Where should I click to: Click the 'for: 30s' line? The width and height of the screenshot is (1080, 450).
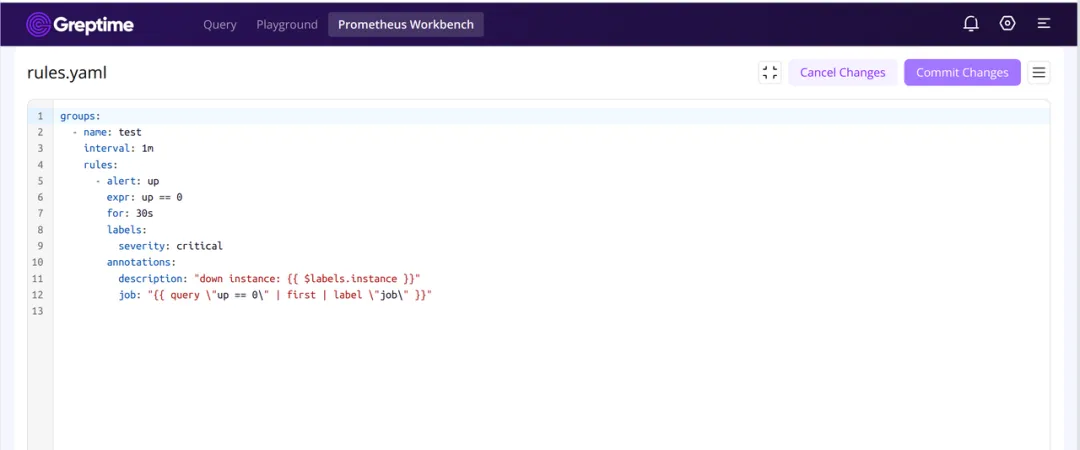130,214
